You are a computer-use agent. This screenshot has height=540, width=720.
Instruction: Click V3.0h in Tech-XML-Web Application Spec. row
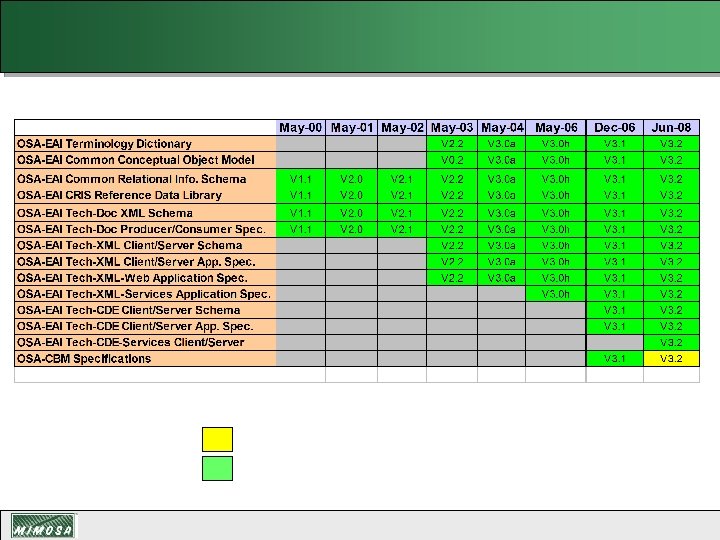[x=556, y=278]
